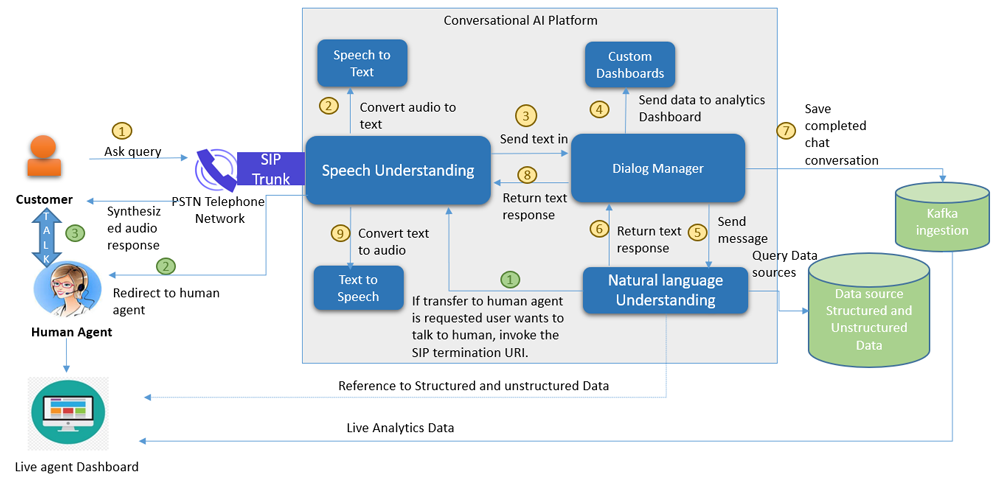Click the Data source Structured and Unstructured cylinder

click(869, 310)
